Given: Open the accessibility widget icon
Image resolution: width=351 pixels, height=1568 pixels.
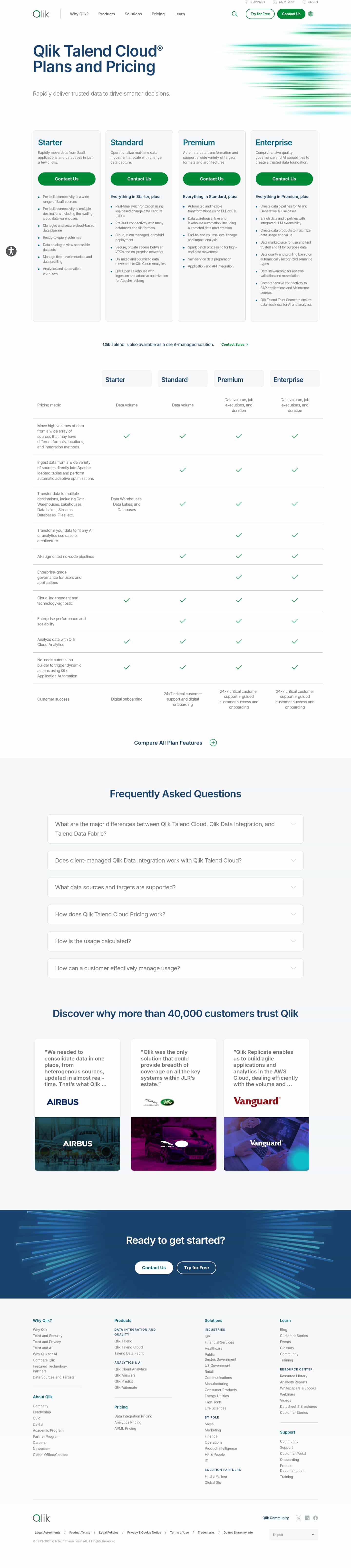Looking at the screenshot, I should (11, 251).
